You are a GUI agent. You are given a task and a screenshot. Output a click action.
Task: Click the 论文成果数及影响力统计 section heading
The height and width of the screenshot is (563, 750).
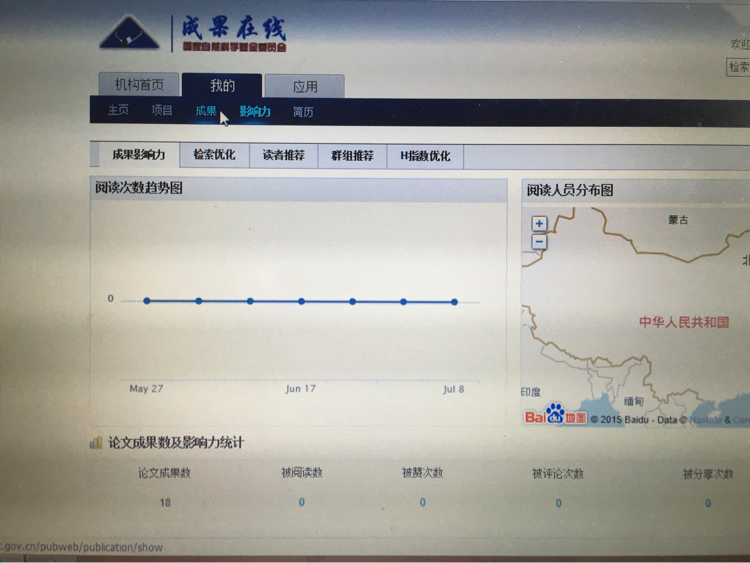pyautogui.click(x=176, y=442)
